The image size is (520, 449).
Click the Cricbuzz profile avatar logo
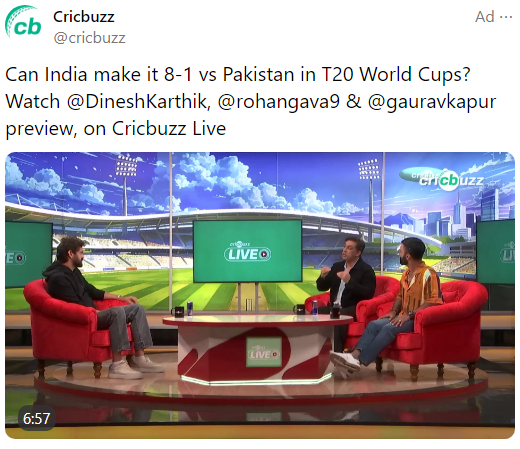point(23,21)
